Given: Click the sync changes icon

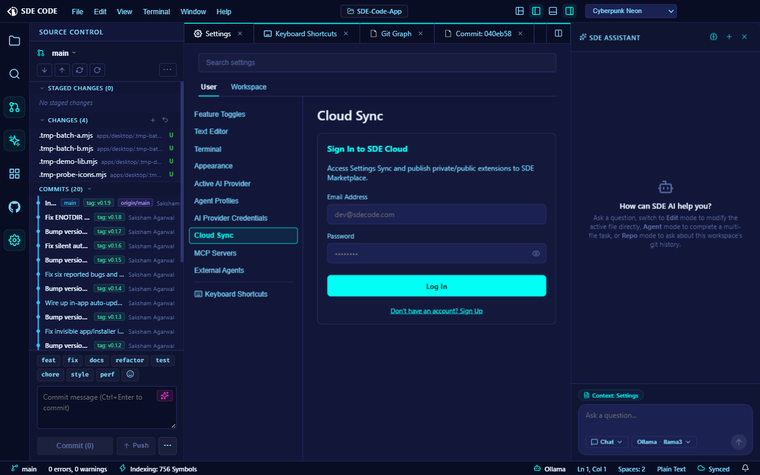Looking at the screenshot, I should coord(79,70).
